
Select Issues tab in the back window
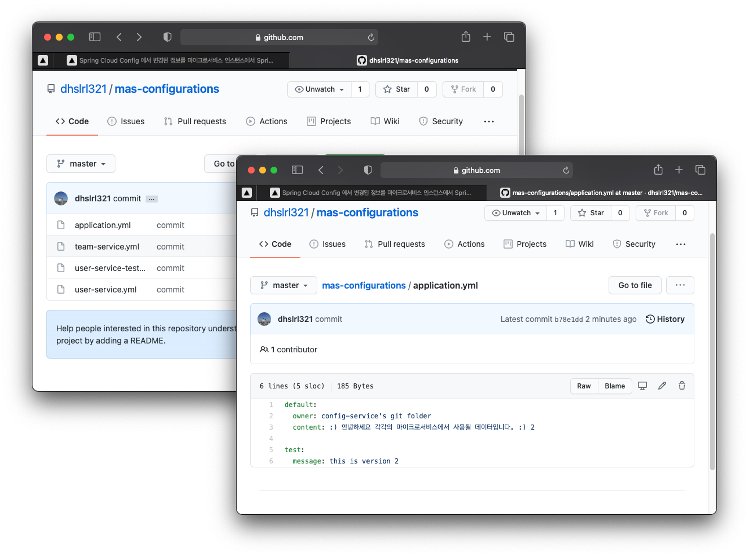tap(126, 121)
